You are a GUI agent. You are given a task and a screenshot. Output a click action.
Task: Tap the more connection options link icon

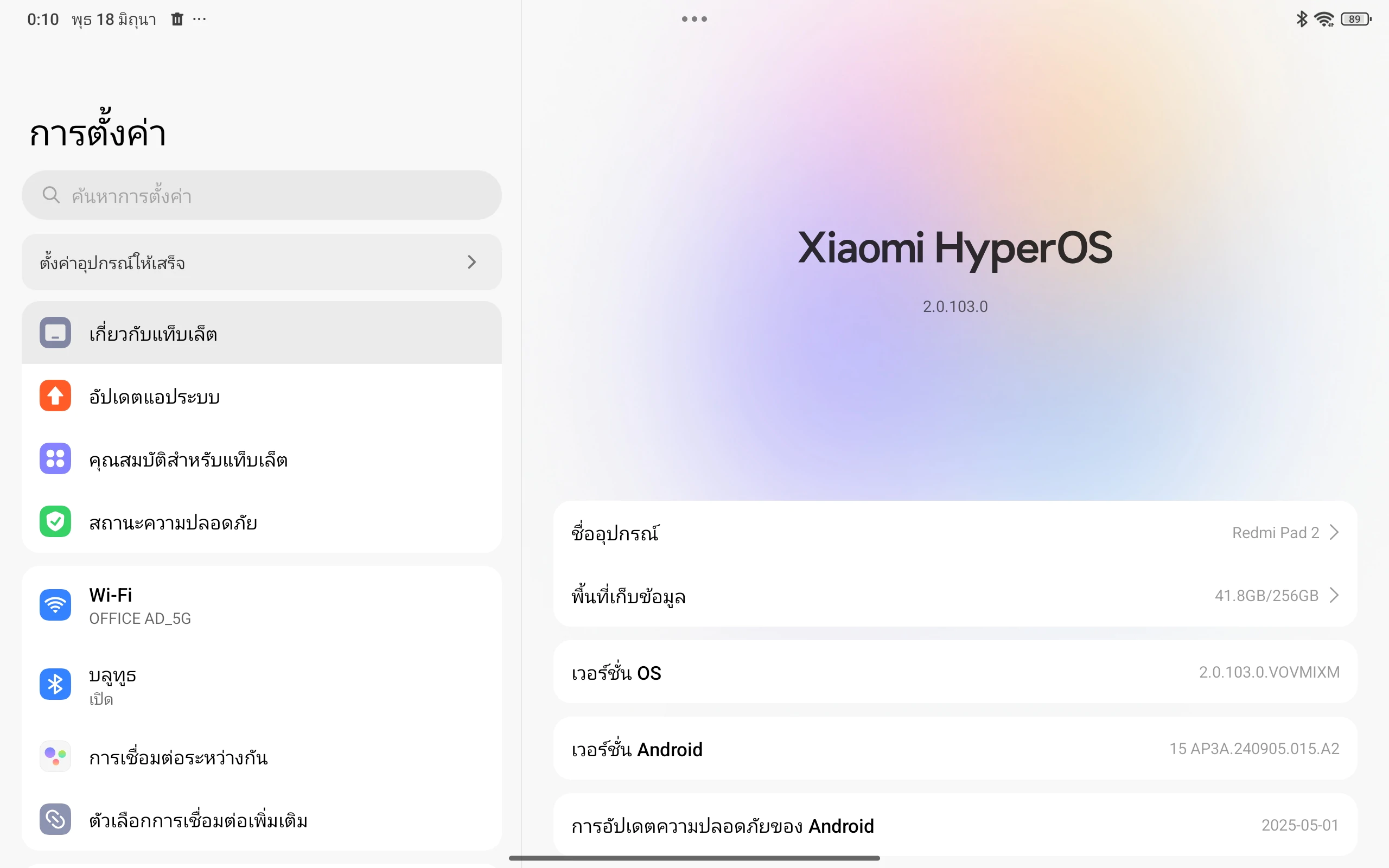point(55,819)
